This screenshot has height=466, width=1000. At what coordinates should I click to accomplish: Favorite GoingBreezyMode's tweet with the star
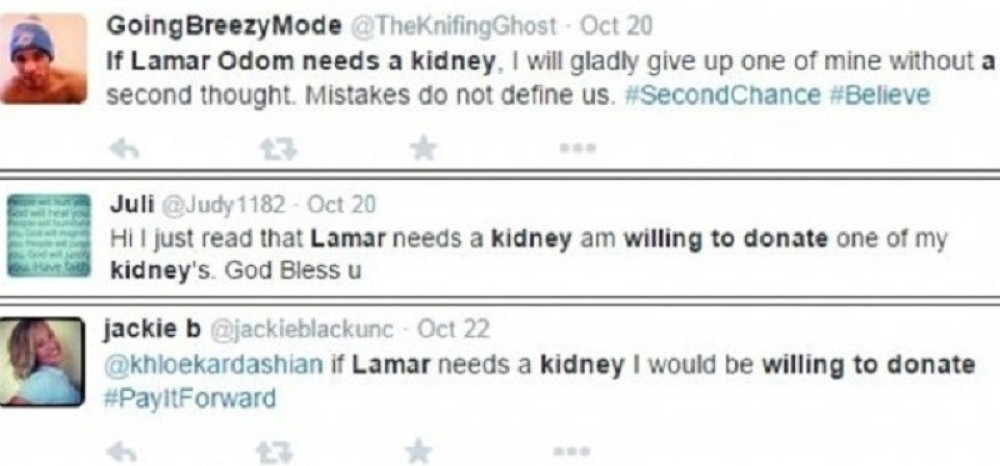pyautogui.click(x=423, y=148)
